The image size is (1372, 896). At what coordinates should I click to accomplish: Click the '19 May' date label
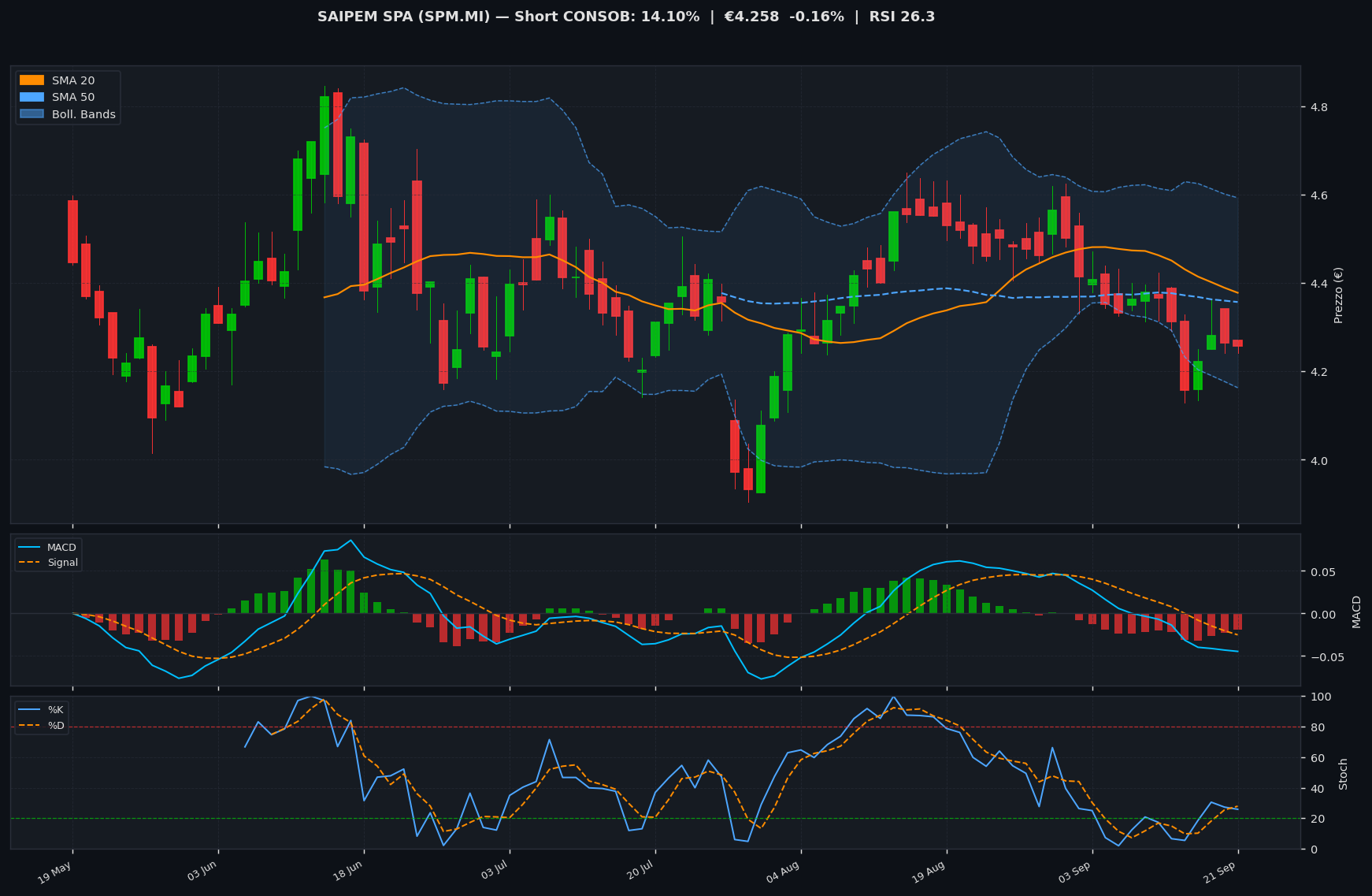(x=55, y=873)
